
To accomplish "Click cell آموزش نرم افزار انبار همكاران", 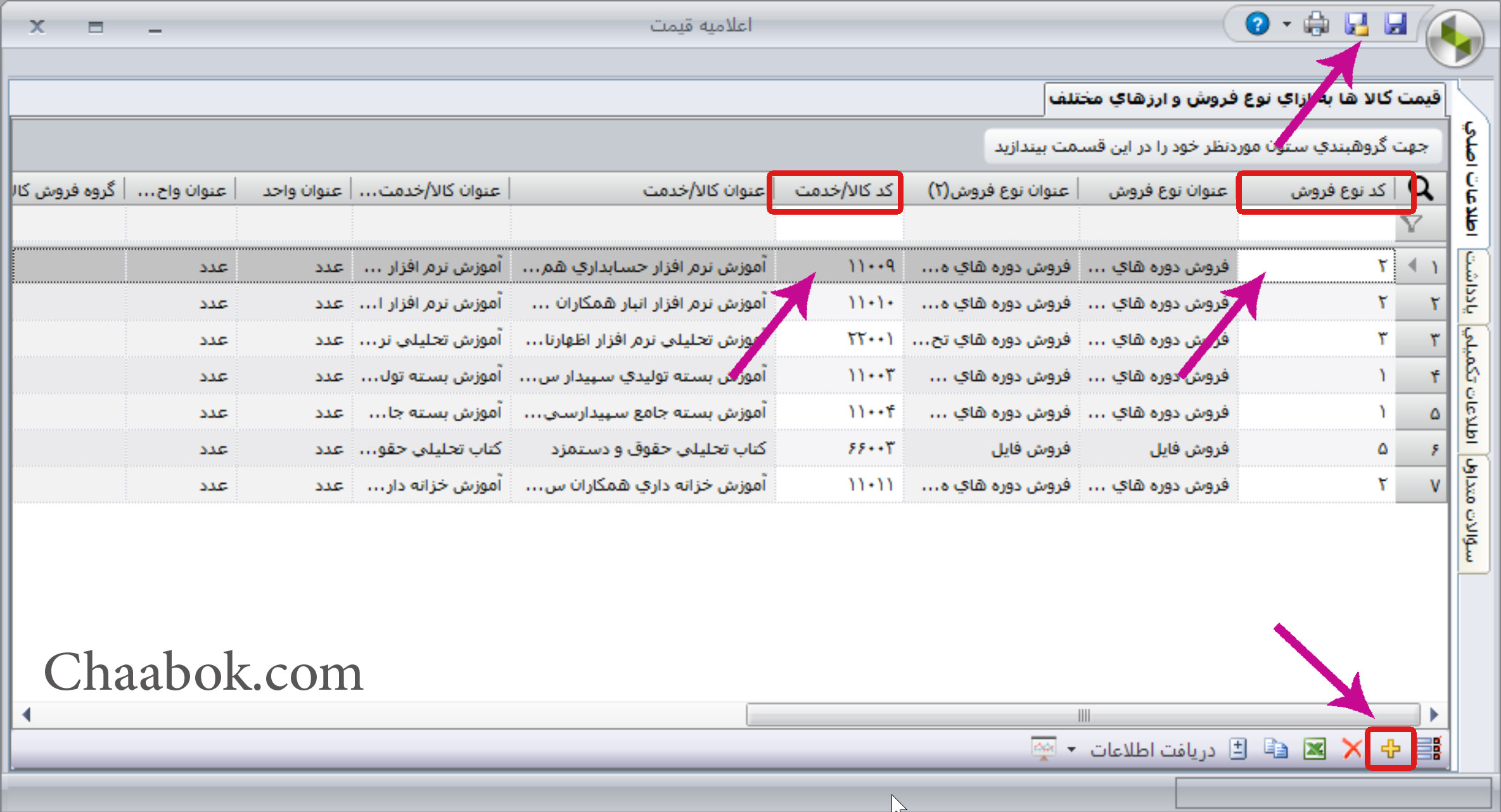I will 644,303.
